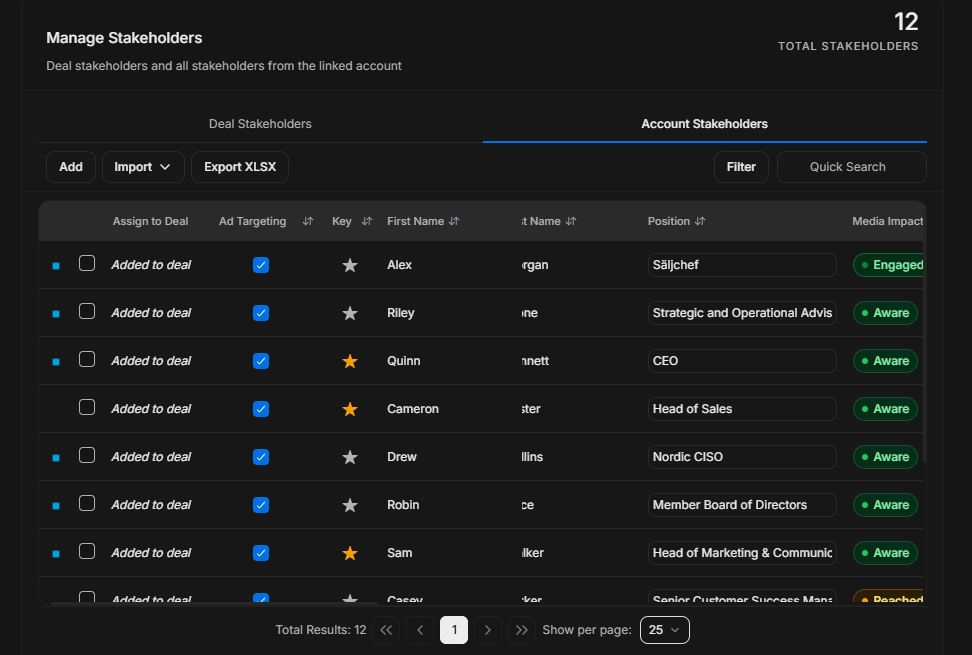Viewport: 972px width, 655px height.
Task: Click Added to deal for Robin
Action: 151,505
